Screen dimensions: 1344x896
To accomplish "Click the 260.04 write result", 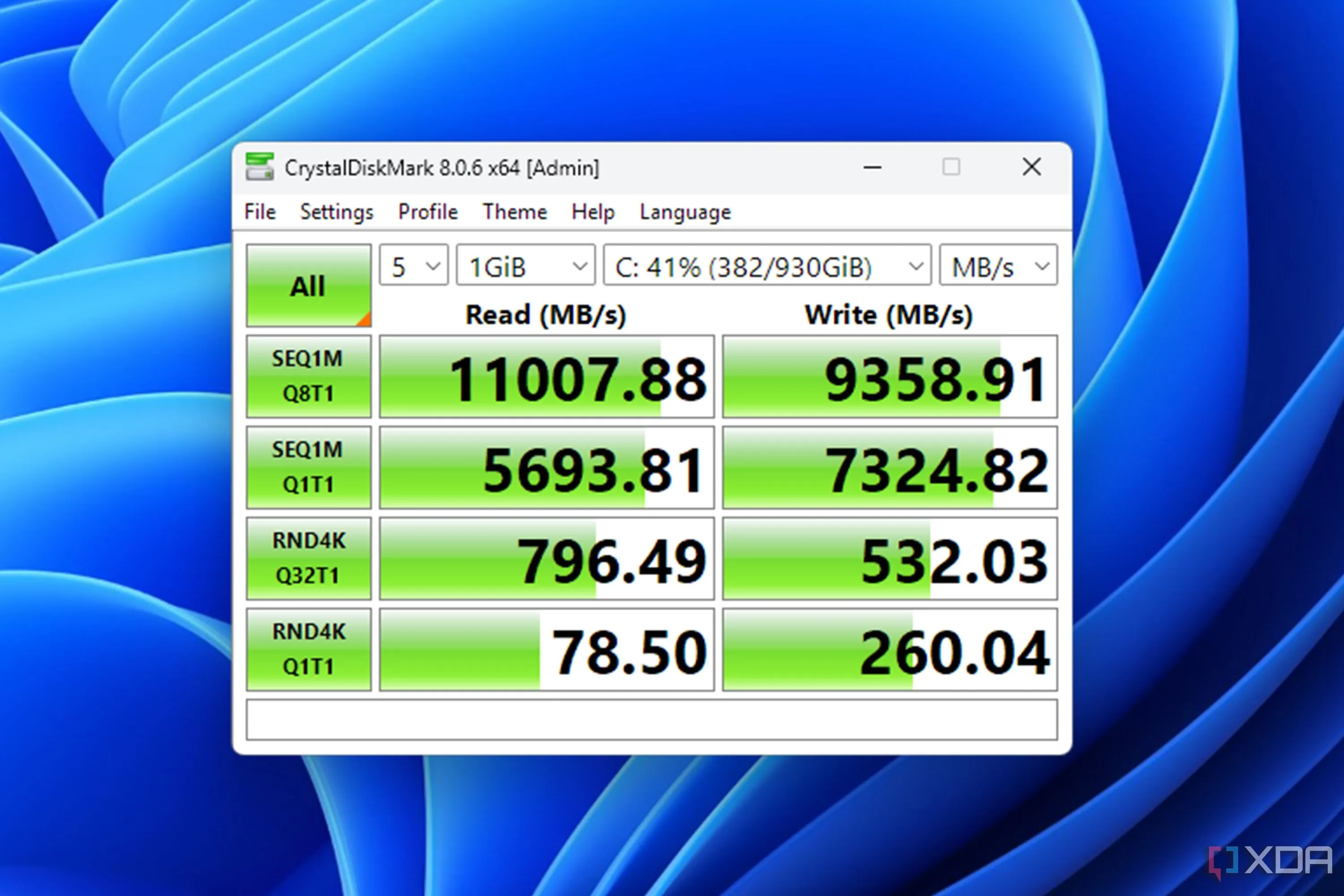I will click(x=890, y=649).
